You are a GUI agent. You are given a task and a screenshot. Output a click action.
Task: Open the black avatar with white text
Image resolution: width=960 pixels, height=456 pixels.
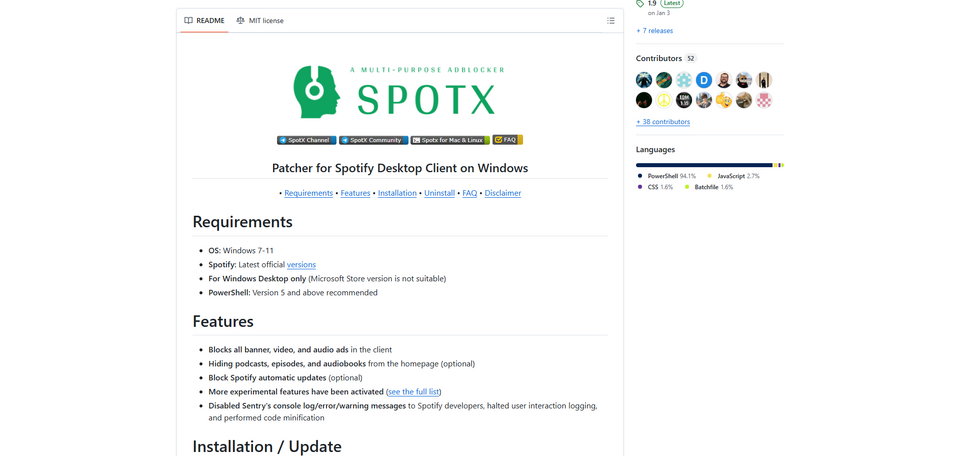684,100
